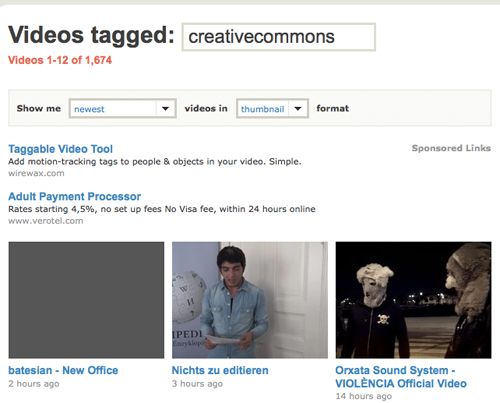Viewport: 500px width, 403px height.
Task: Click the 14 hours ago timestamp
Action: tap(364, 396)
